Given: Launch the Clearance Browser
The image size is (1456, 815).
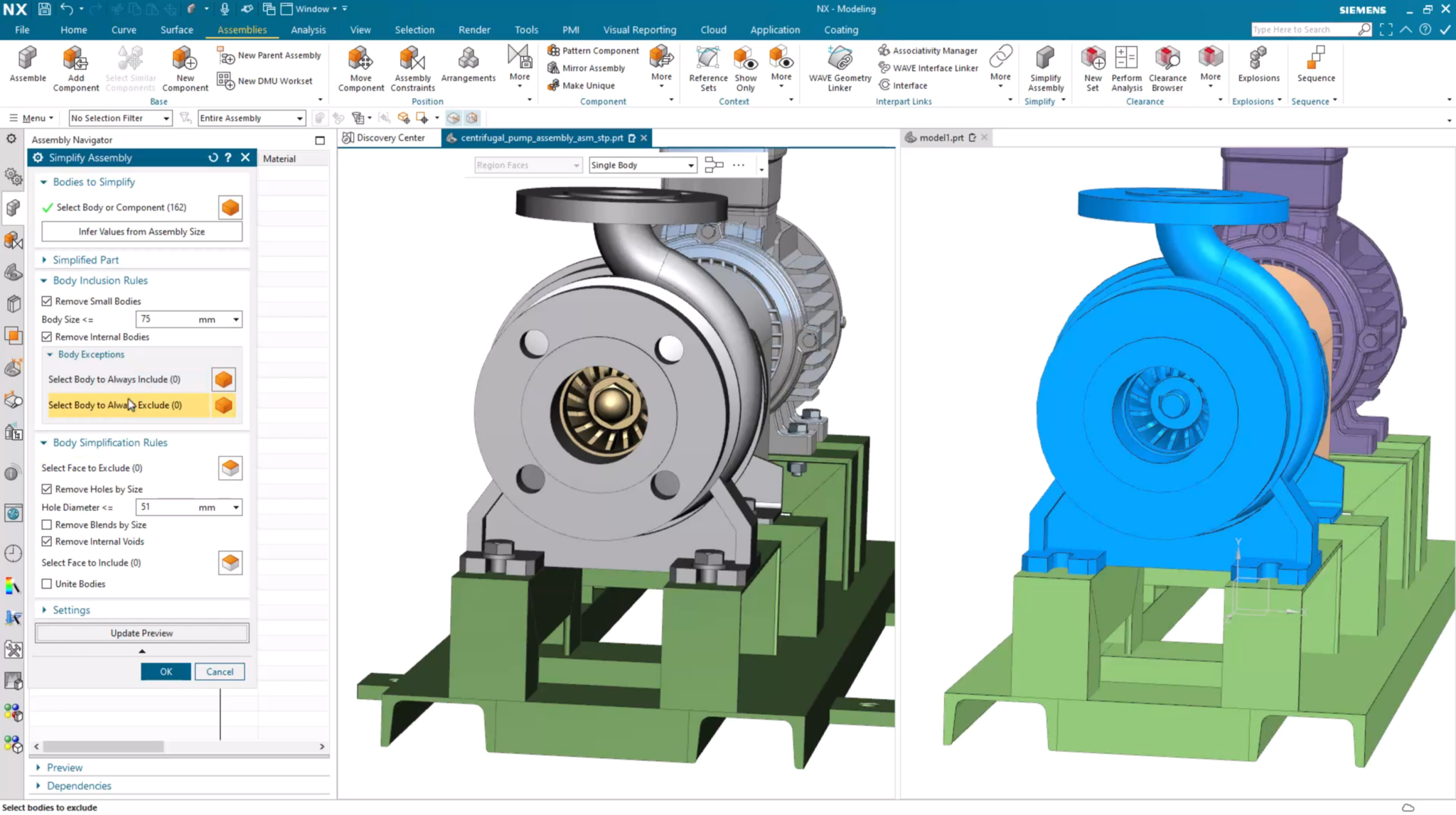Looking at the screenshot, I should (1167, 68).
